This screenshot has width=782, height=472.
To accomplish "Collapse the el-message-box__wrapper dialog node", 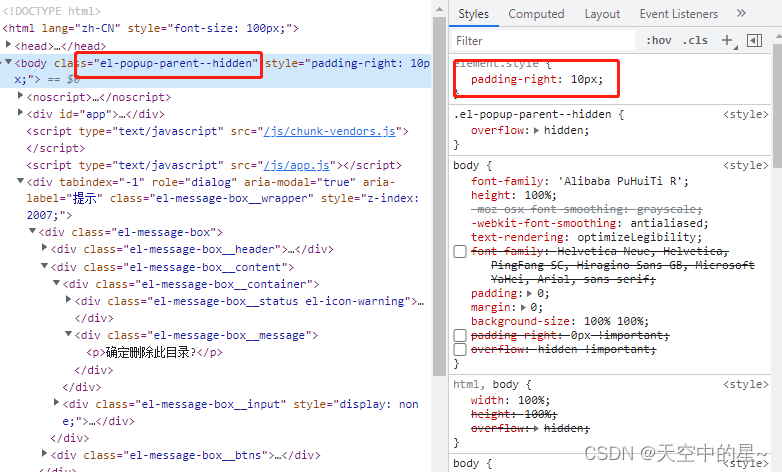I will [x=20, y=181].
